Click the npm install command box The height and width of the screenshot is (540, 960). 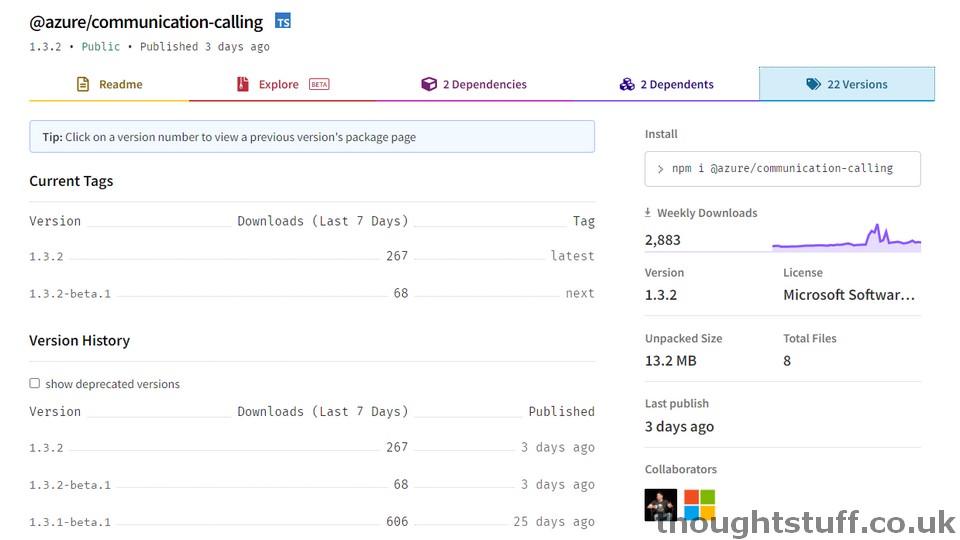[x=782, y=168]
